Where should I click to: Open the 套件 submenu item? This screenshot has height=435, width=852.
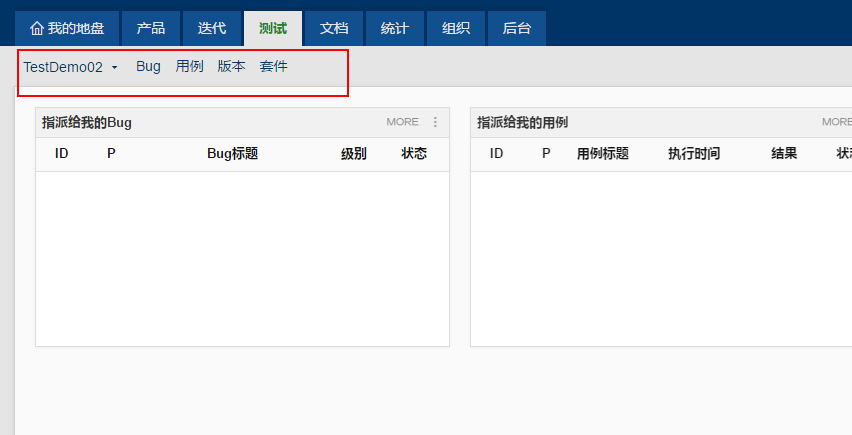pyautogui.click(x=273, y=66)
